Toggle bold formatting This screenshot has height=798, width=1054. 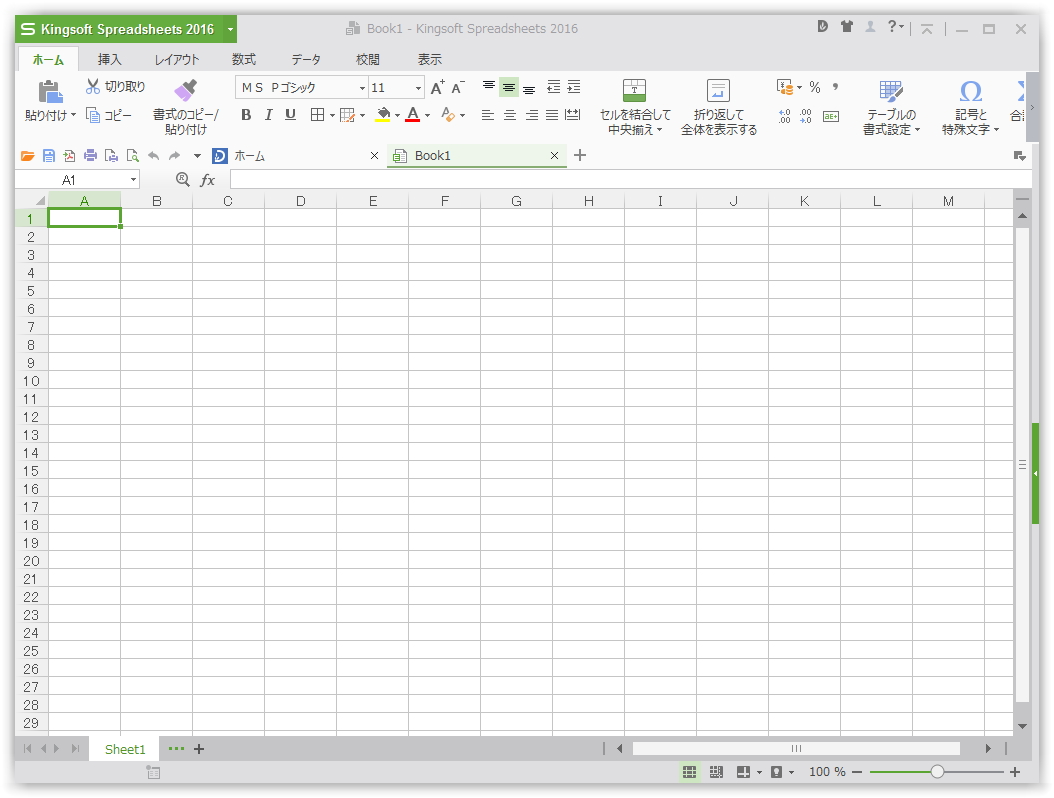point(246,115)
